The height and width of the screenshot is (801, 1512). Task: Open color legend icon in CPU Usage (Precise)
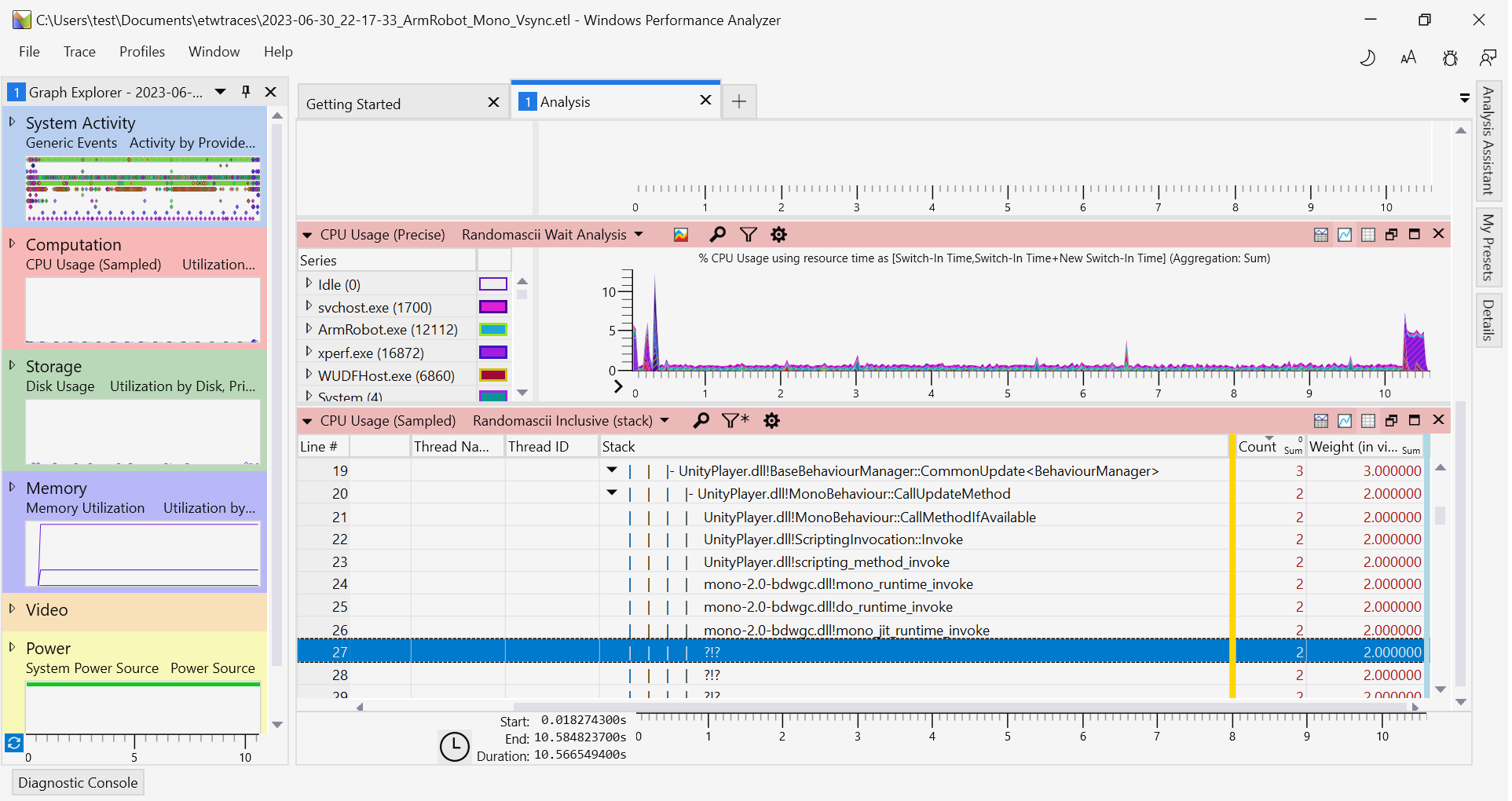click(681, 235)
